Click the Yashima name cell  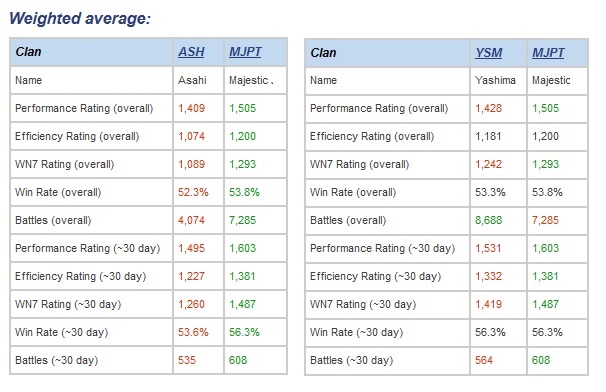point(495,80)
